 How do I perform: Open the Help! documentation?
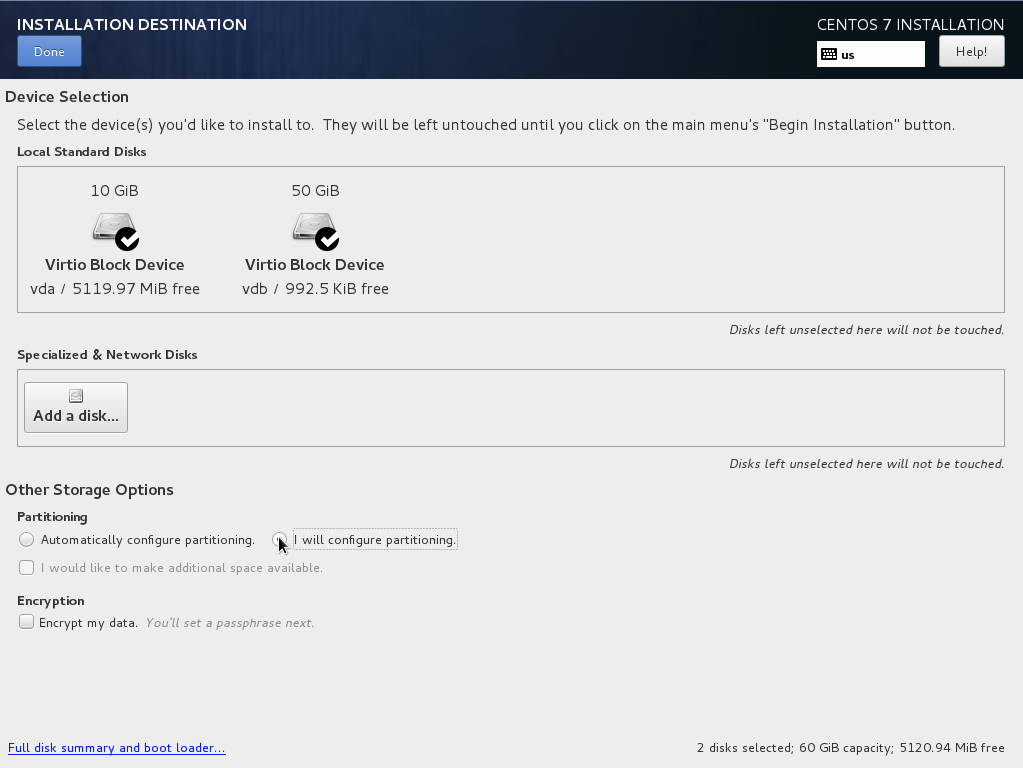coord(971,52)
